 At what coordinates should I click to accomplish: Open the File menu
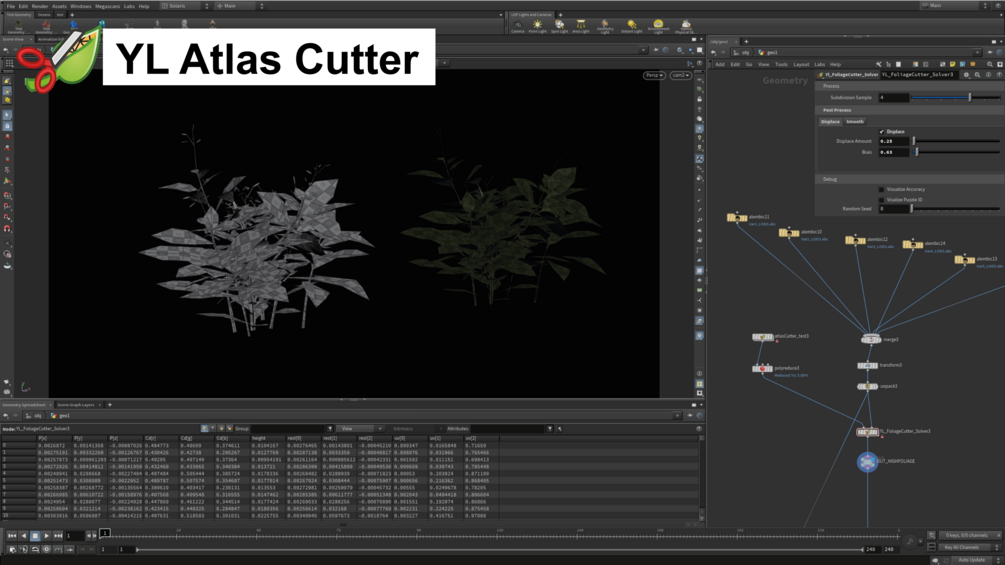(x=11, y=6)
